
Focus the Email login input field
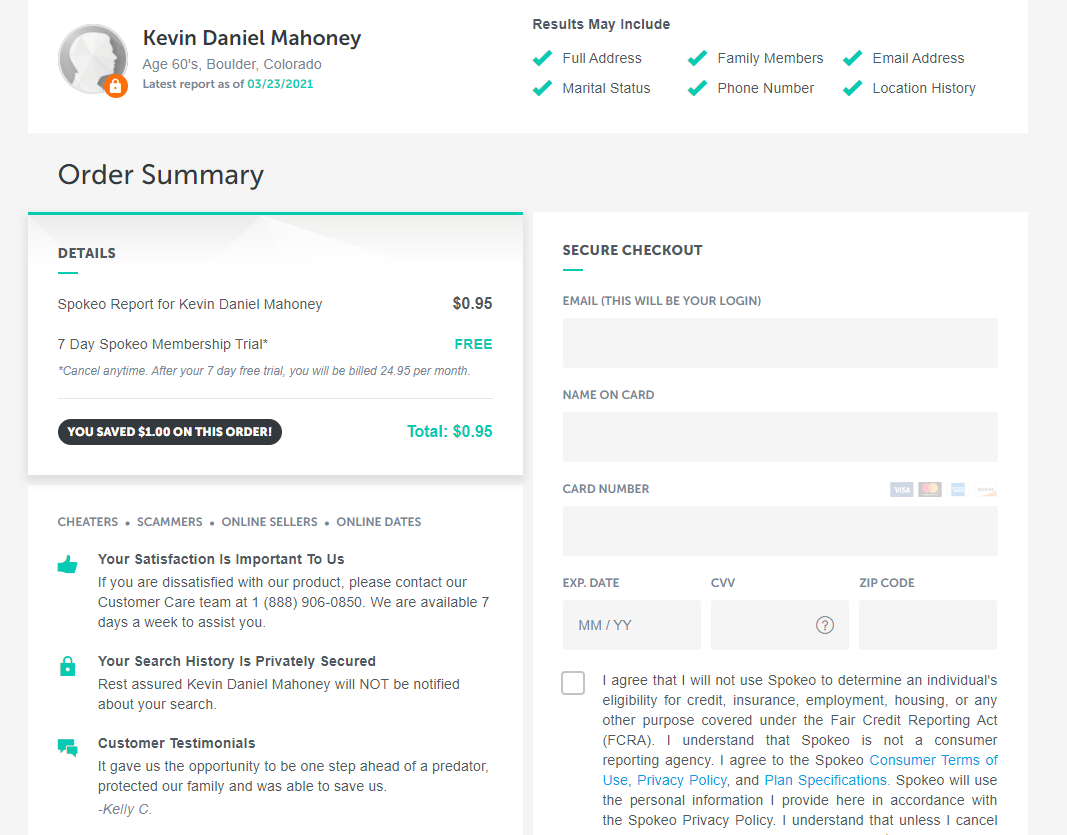(x=780, y=343)
